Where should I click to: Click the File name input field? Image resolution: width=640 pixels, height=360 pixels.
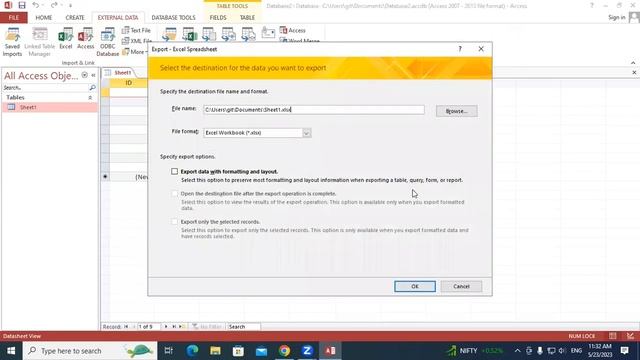point(314,110)
